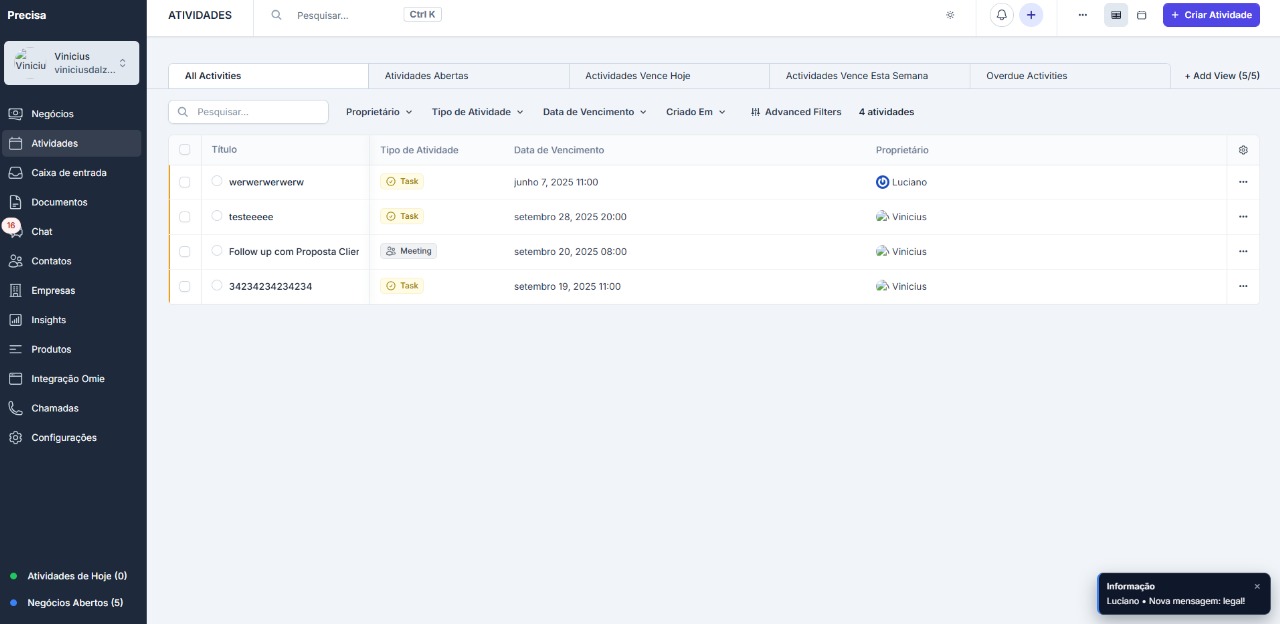1280x624 pixels.
Task: Open header three-dot more options
Action: 1082,15
